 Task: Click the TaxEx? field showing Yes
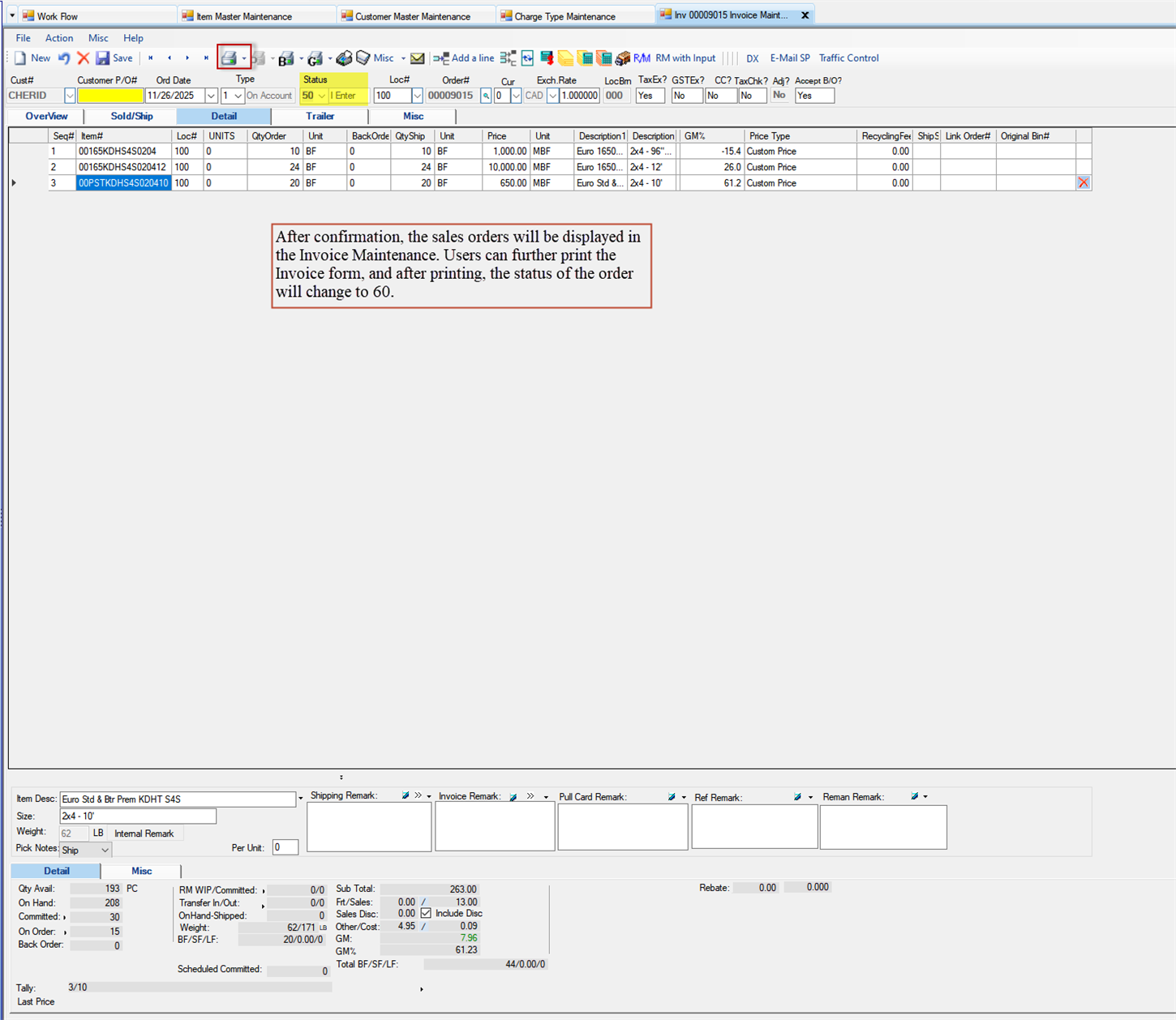tap(649, 95)
